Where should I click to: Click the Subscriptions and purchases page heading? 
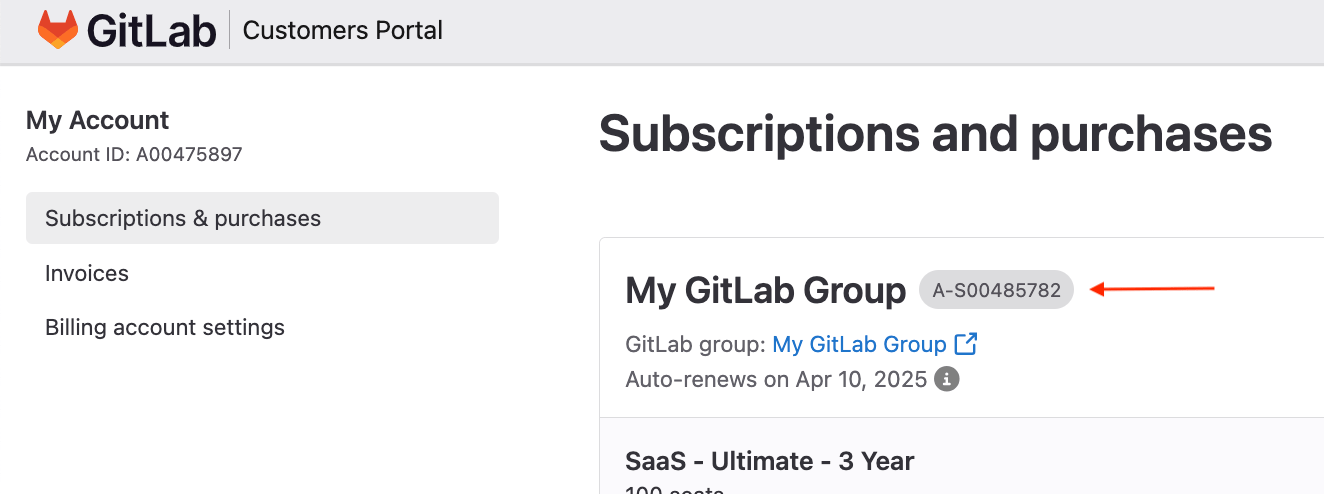point(935,133)
